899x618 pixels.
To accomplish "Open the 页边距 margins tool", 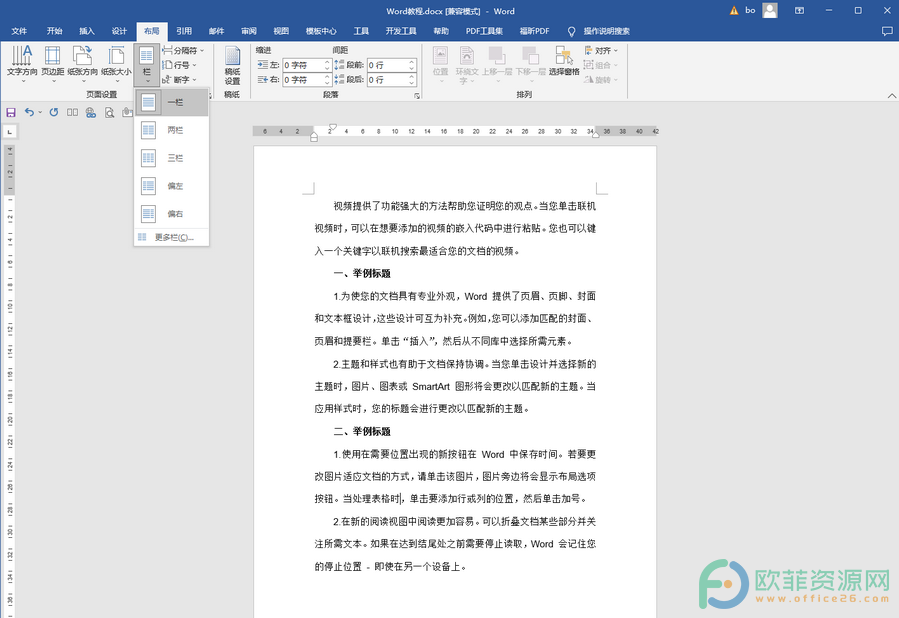I will coord(52,62).
